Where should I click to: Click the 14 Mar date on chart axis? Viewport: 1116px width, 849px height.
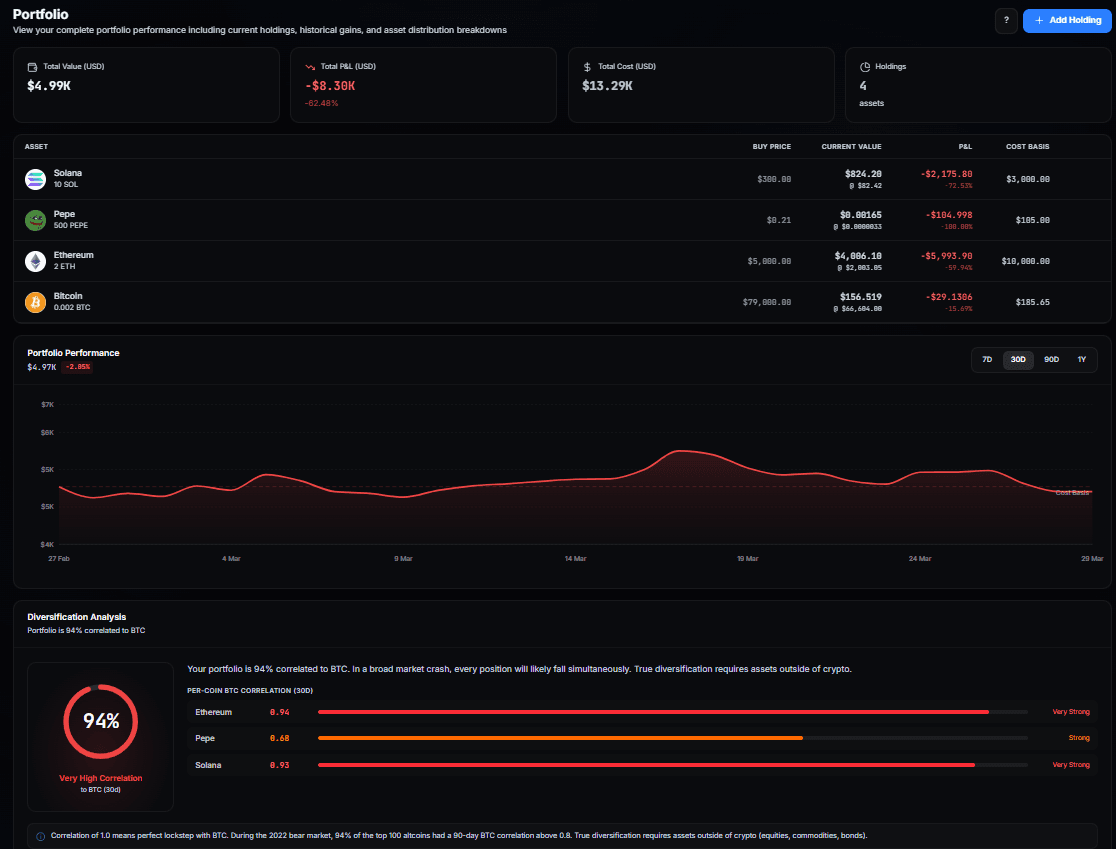575,559
